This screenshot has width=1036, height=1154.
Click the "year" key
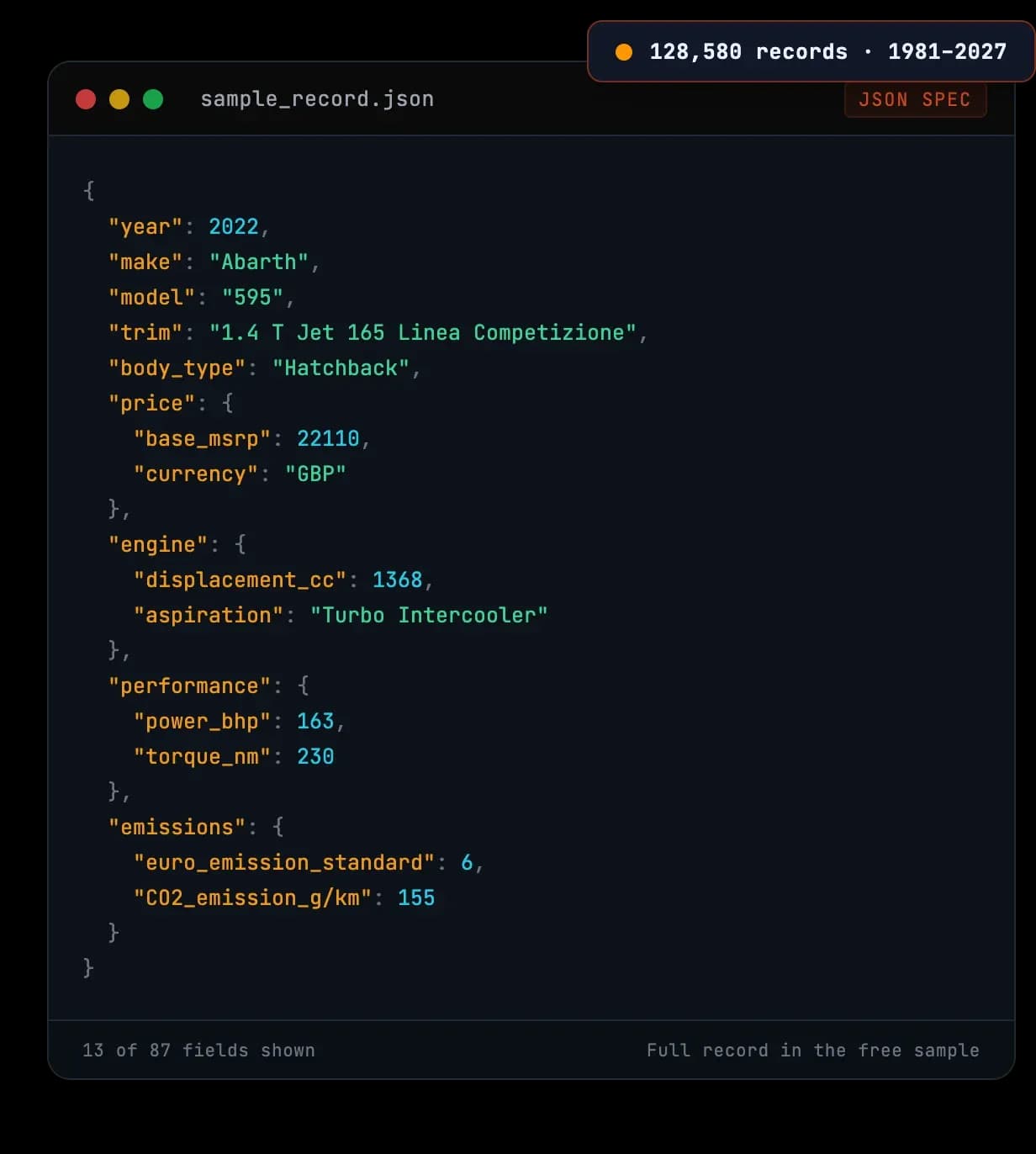click(145, 227)
